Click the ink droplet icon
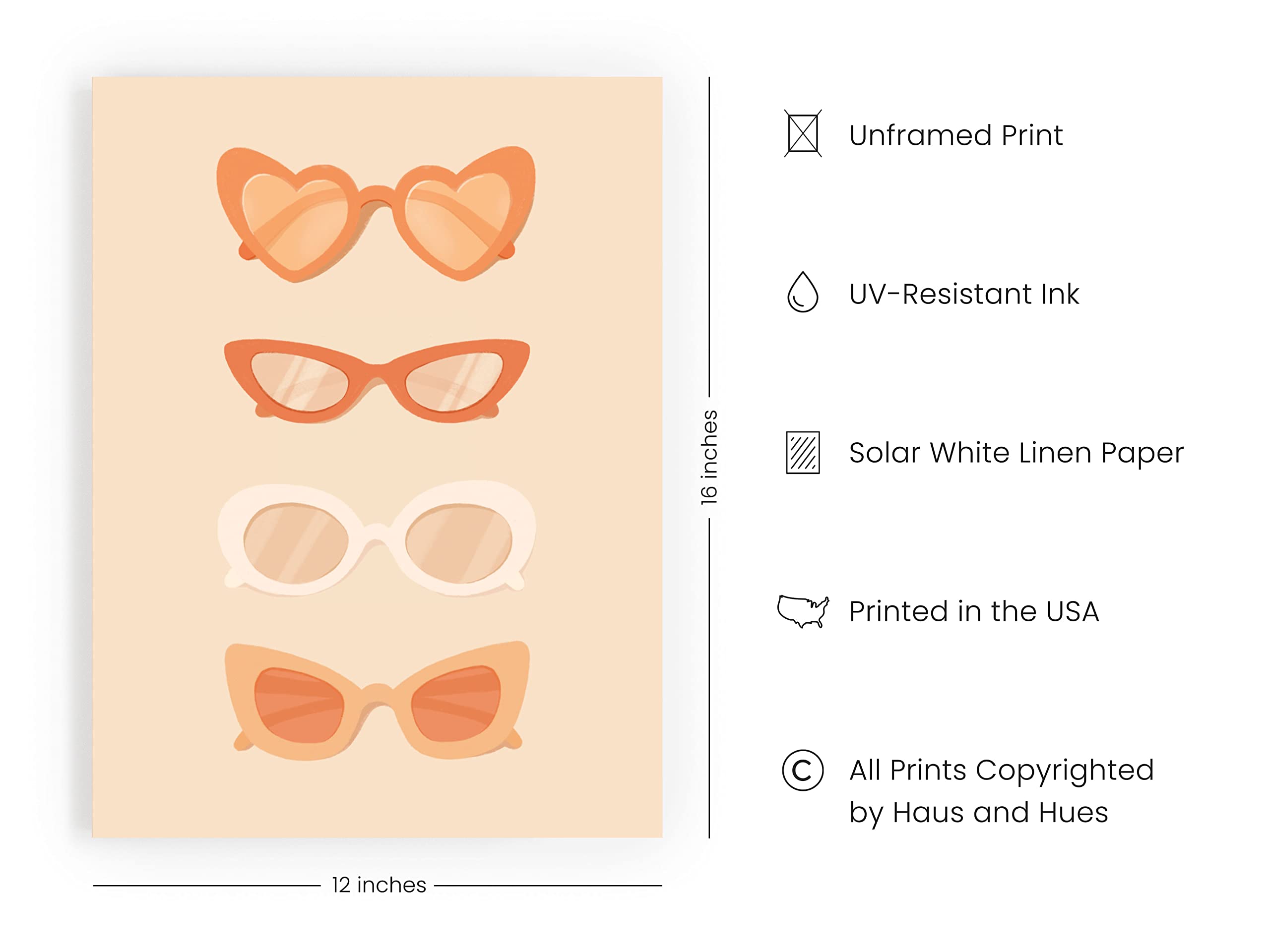 tap(803, 292)
